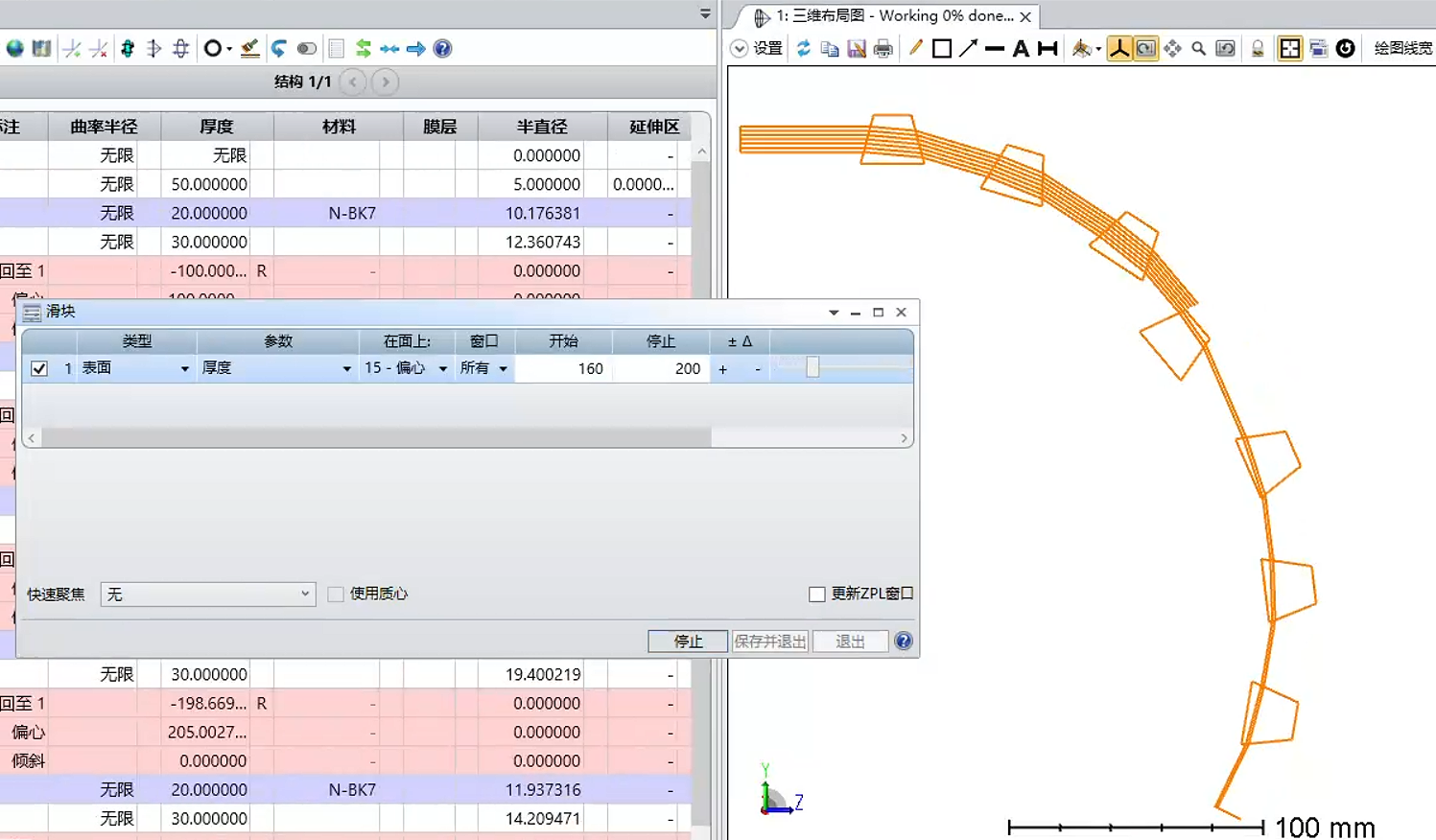1436x840 pixels.
Task: Click the print icon in 3D layout toolbar
Action: 883,48
